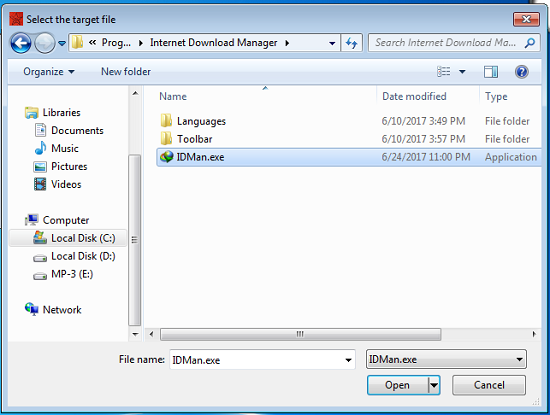Click the MP-3 (E:) drive icon
The image size is (550, 415).
click(x=40, y=276)
